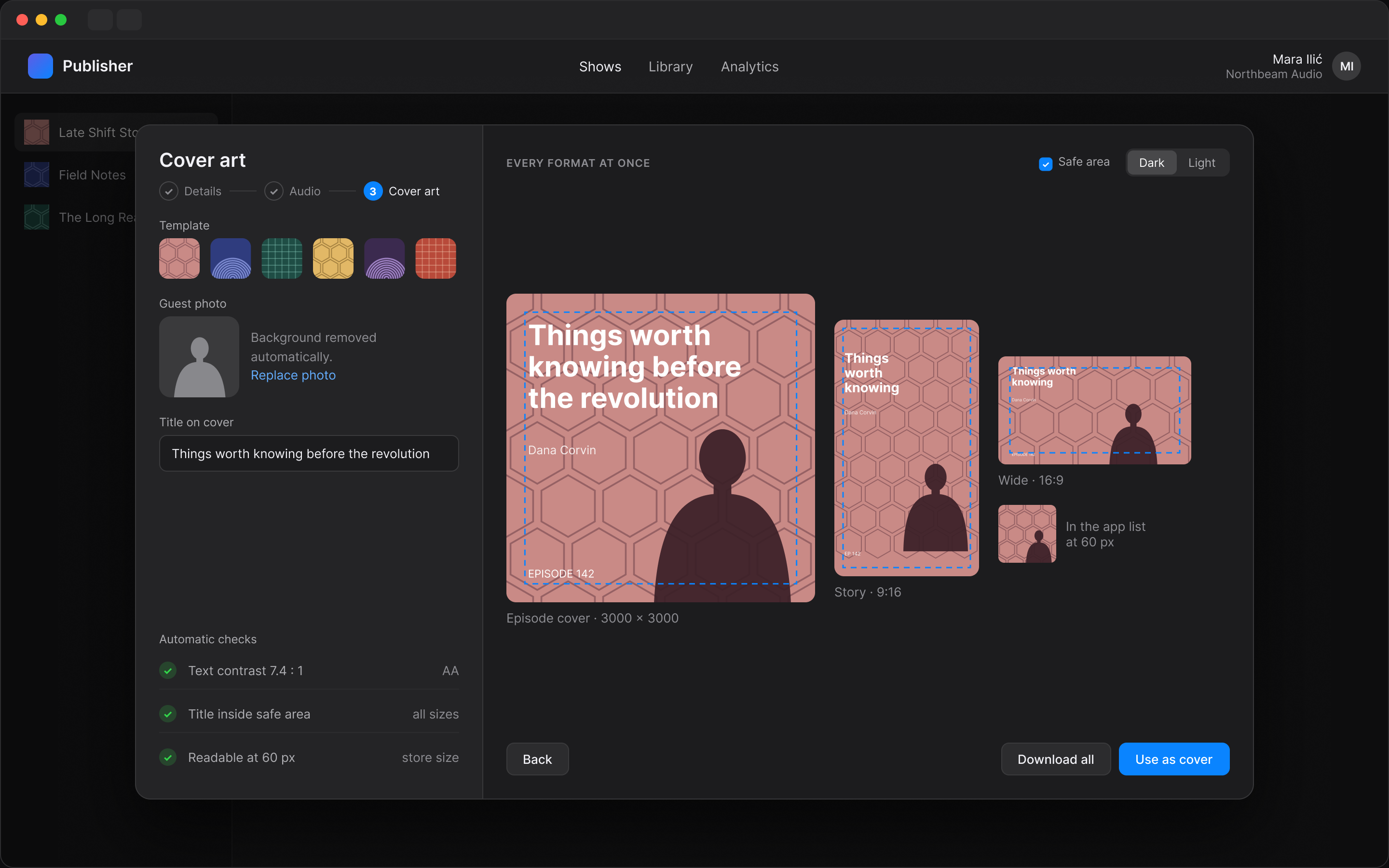Switch preview to Dark mode

point(1151,163)
